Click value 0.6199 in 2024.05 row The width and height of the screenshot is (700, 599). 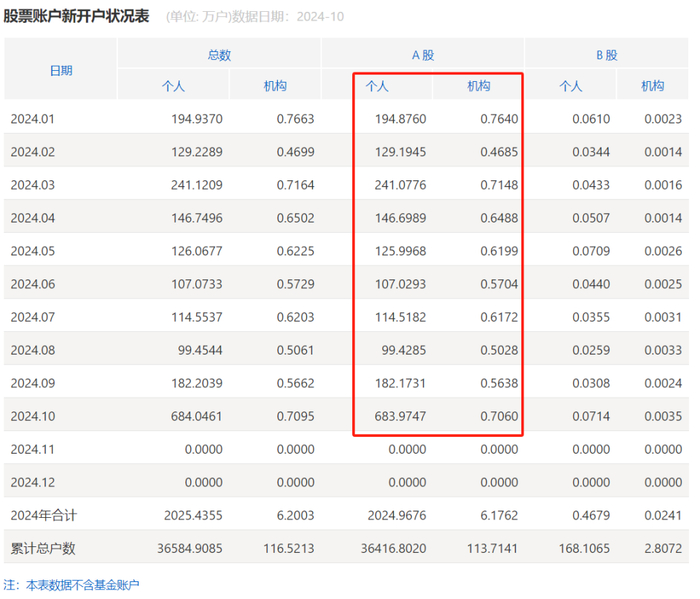pyautogui.click(x=499, y=251)
